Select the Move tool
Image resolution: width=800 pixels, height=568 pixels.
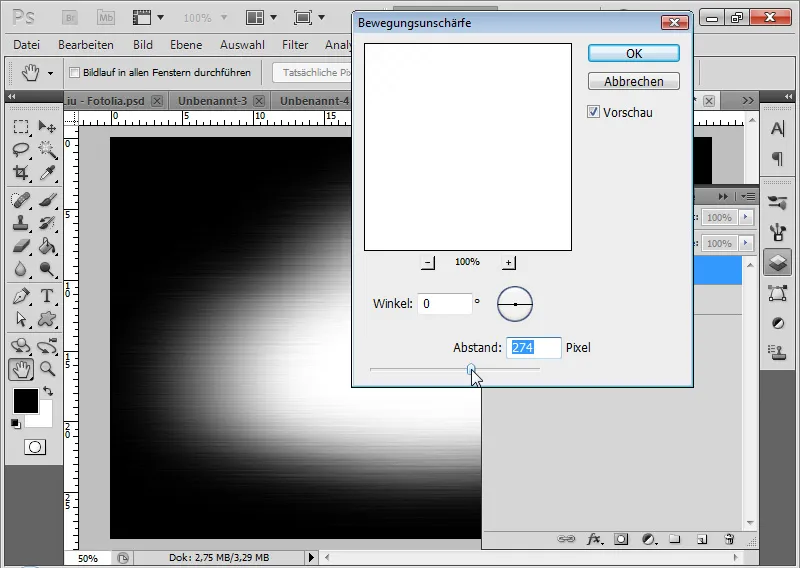[47, 126]
